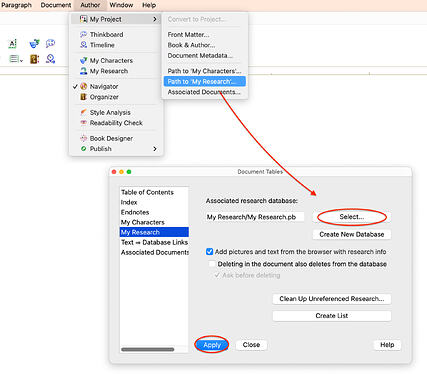Viewport: 427px width, 374px height.
Task: Choose Readability Check menu entry
Action: [x=116, y=123]
